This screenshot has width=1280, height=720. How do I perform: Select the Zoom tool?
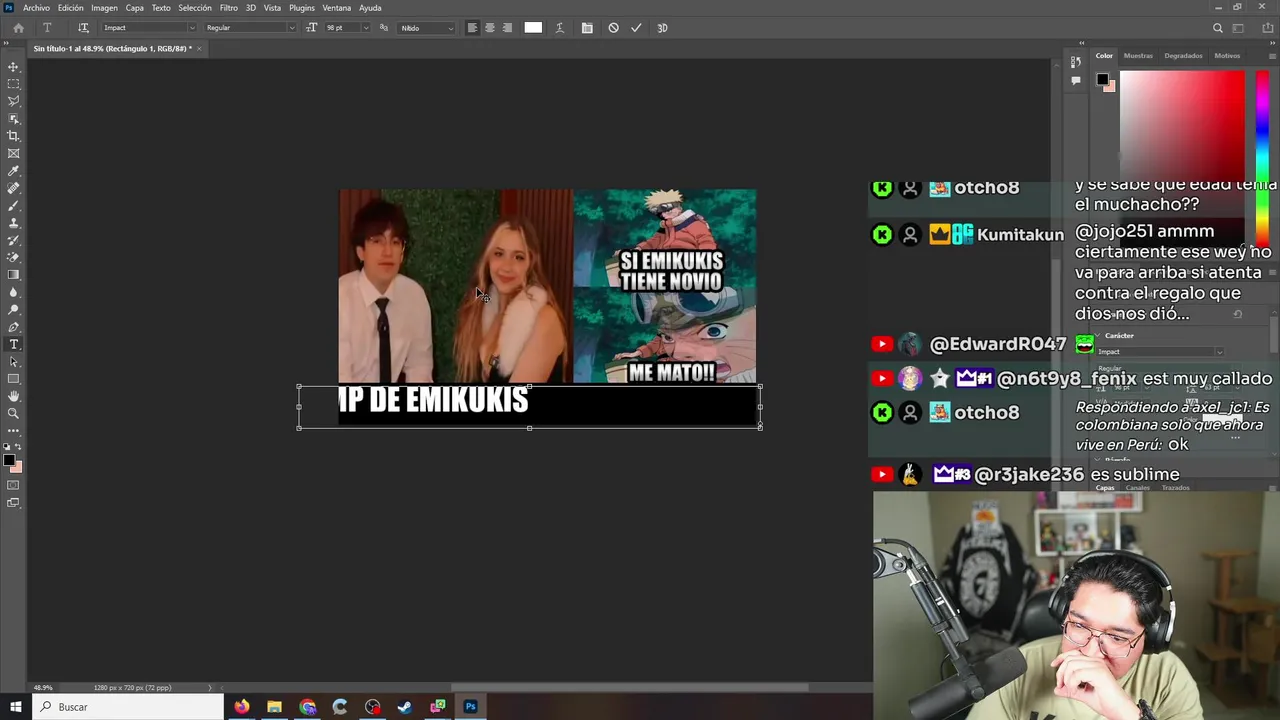tap(13, 413)
